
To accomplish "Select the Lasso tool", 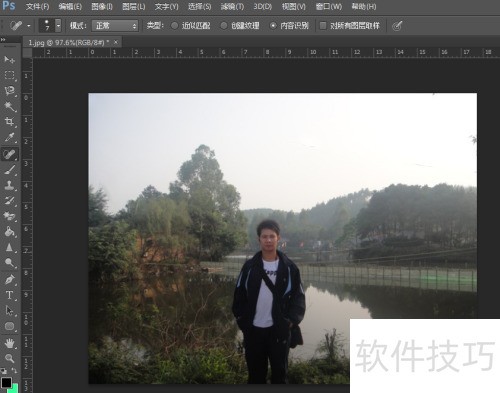I will (9, 91).
